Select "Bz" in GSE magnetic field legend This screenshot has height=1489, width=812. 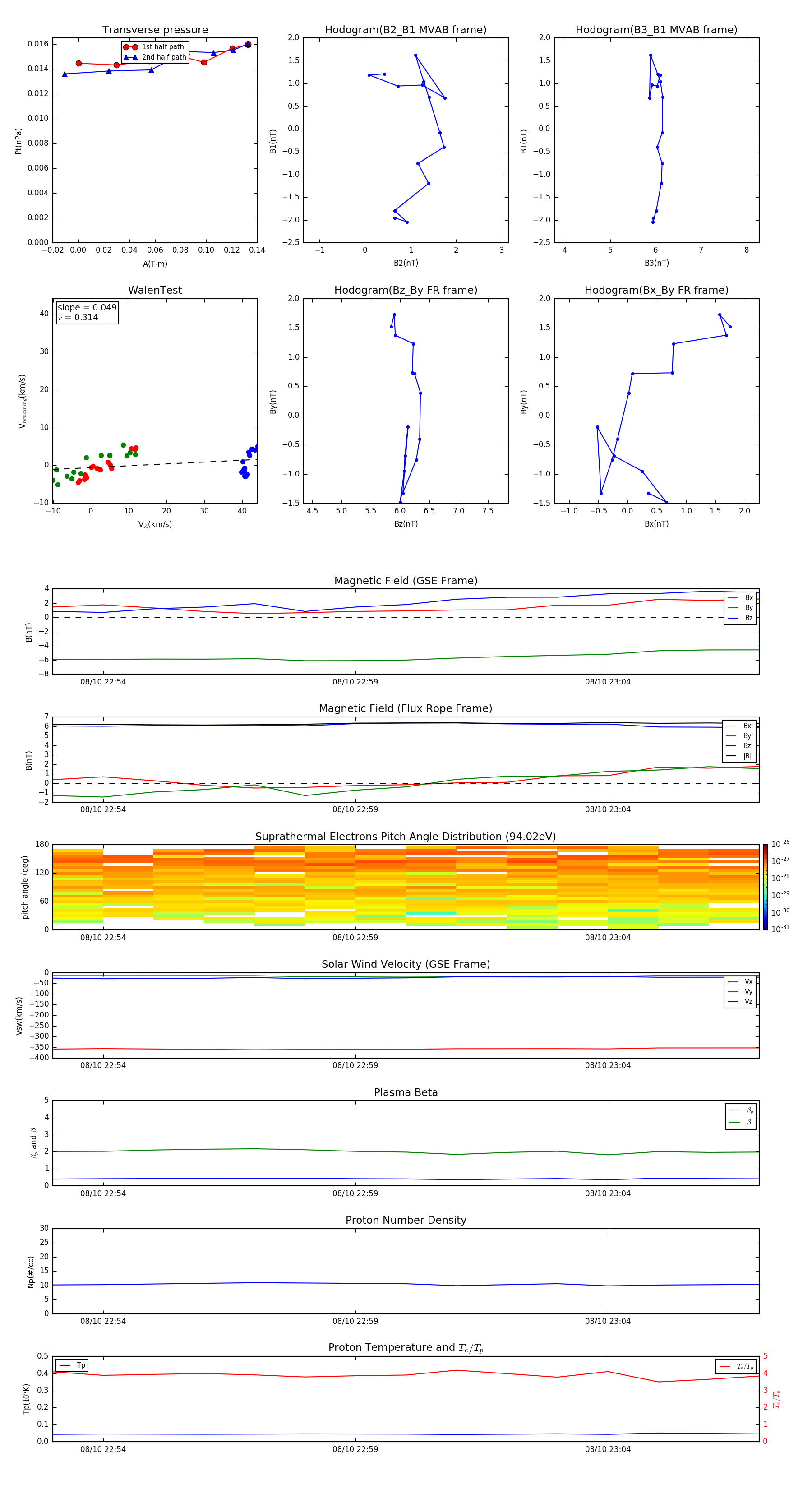[740, 618]
